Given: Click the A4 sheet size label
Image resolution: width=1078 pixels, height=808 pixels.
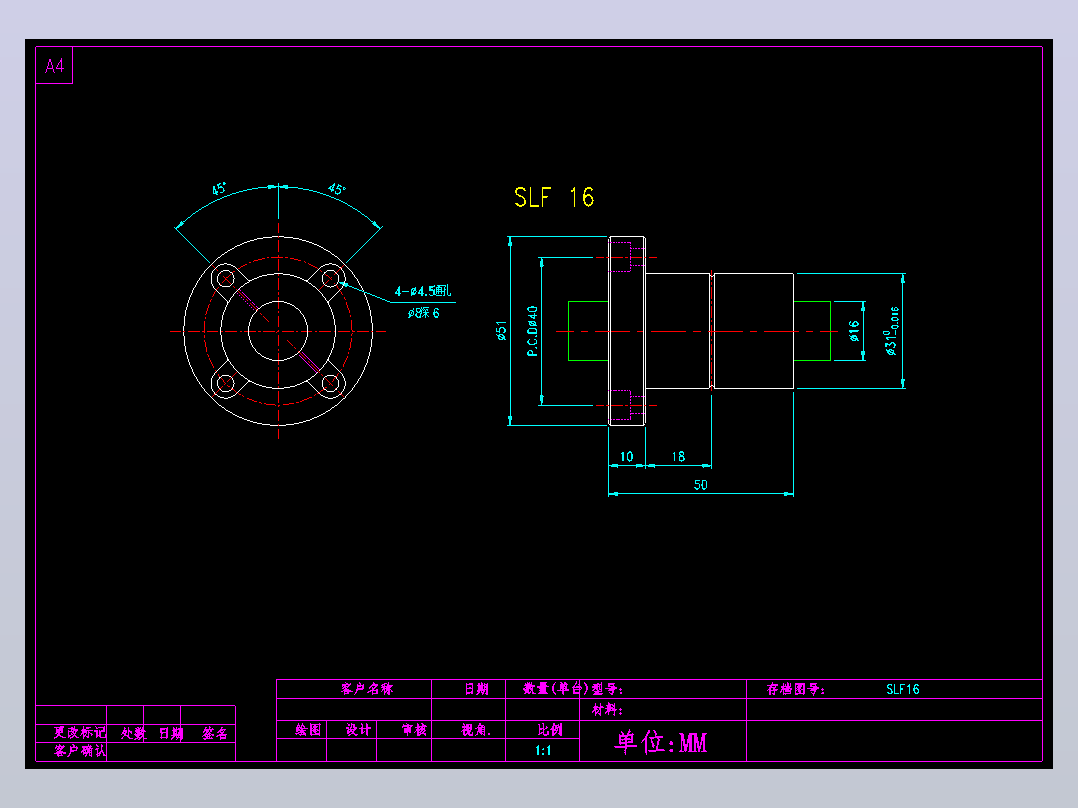Looking at the screenshot, I should coord(54,66).
